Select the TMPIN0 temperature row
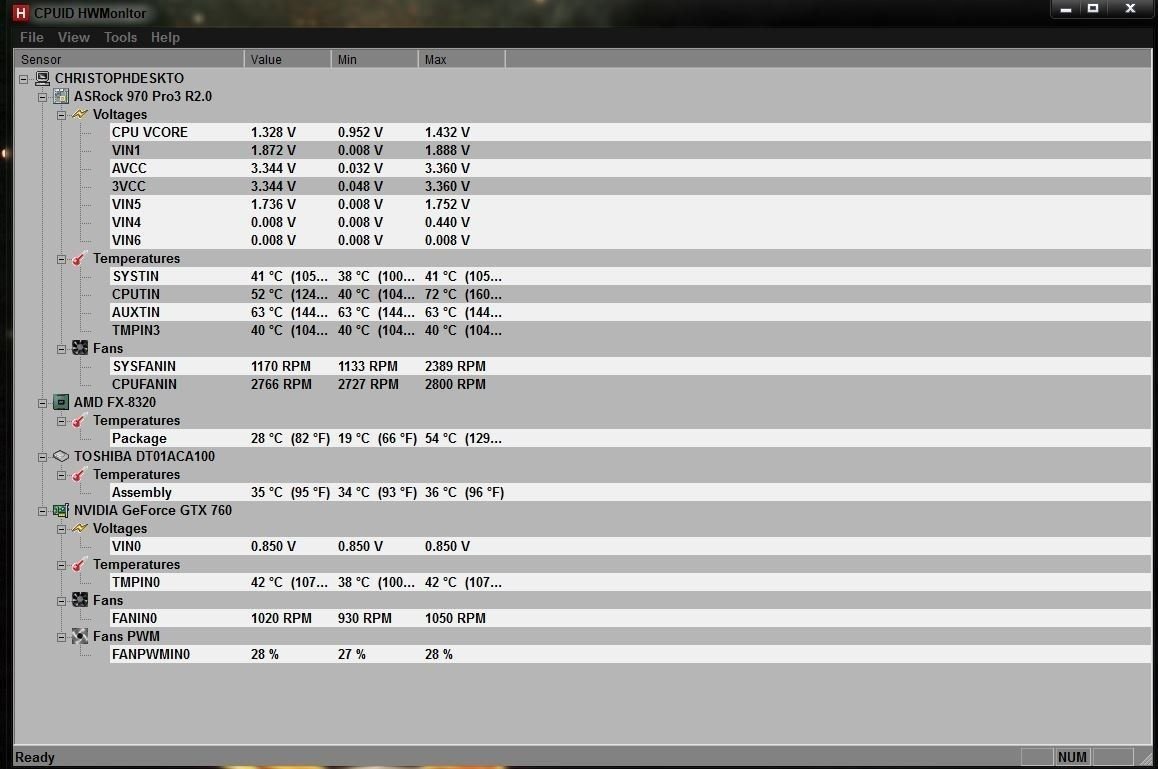This screenshot has height=769, width=1158. click(630, 582)
